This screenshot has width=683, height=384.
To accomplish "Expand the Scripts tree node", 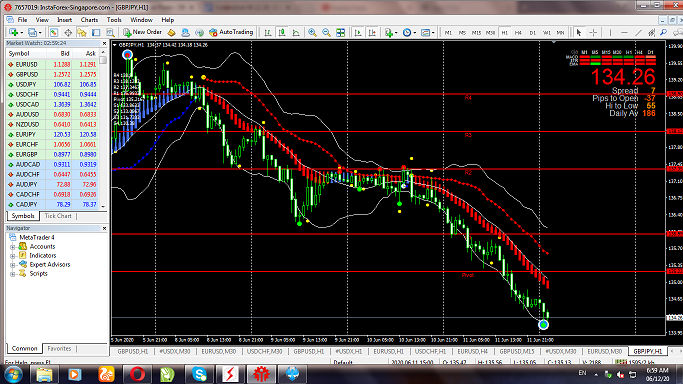I will pos(13,274).
